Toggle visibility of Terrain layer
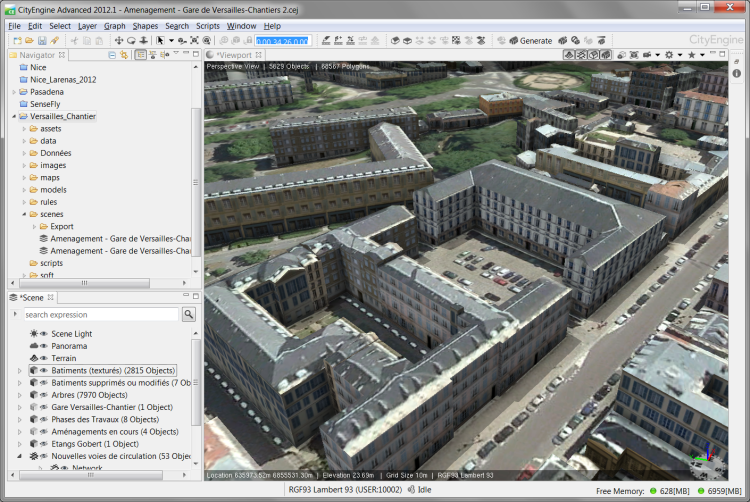This screenshot has height=502, width=750. tap(44, 358)
